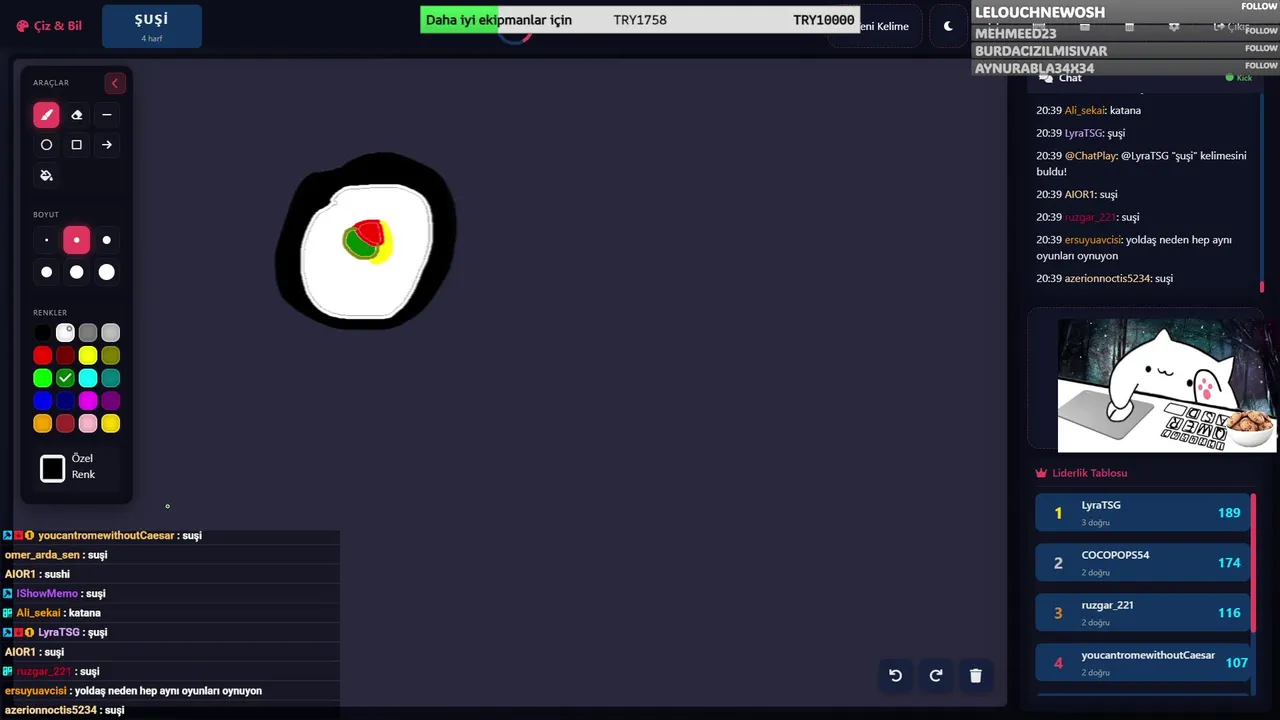Open the Chat panel header
This screenshot has width=1280, height=720.
point(1145,77)
